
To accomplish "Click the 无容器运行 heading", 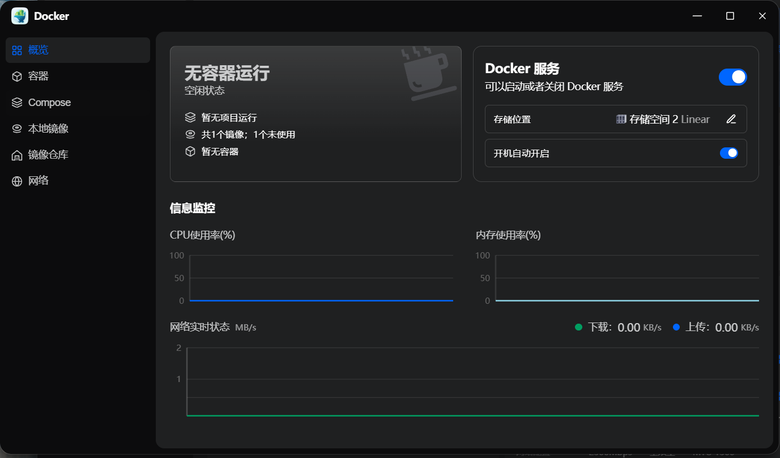I will (x=227, y=73).
